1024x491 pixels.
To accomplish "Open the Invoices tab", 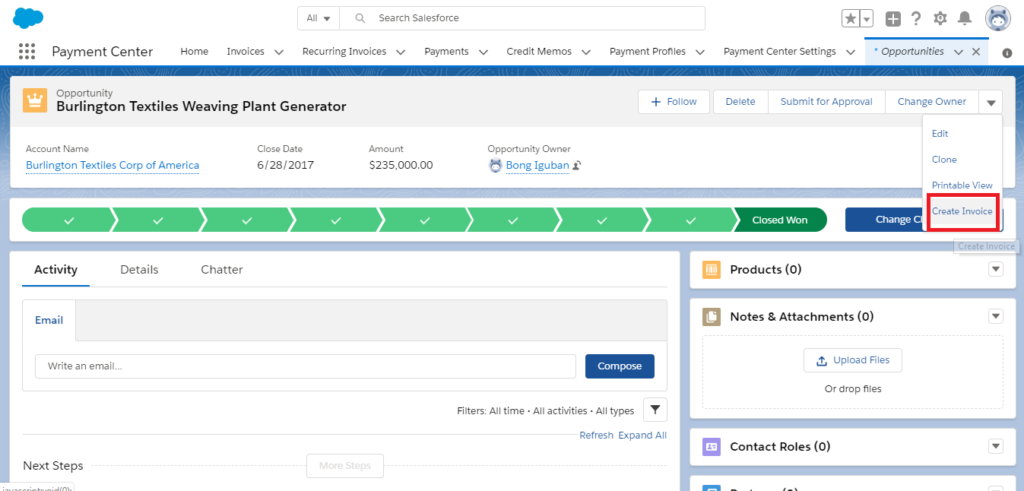I will 246,52.
